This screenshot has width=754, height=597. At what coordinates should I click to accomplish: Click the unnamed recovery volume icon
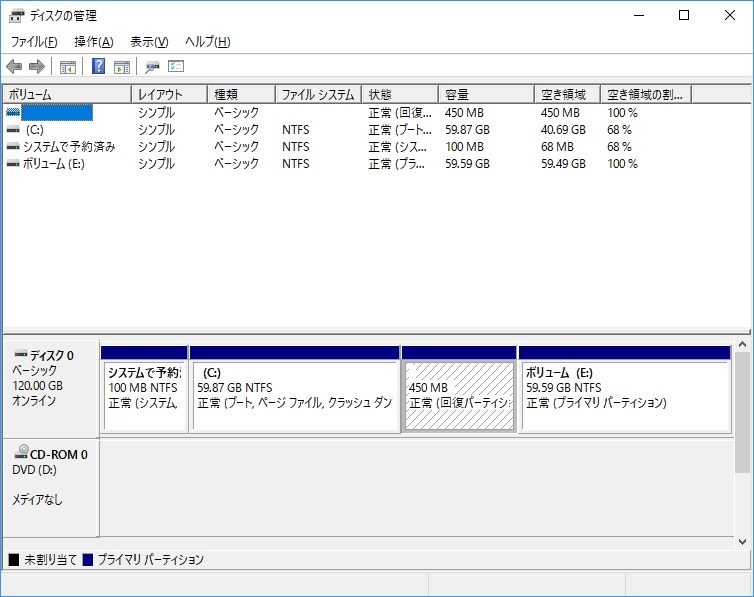[13, 112]
